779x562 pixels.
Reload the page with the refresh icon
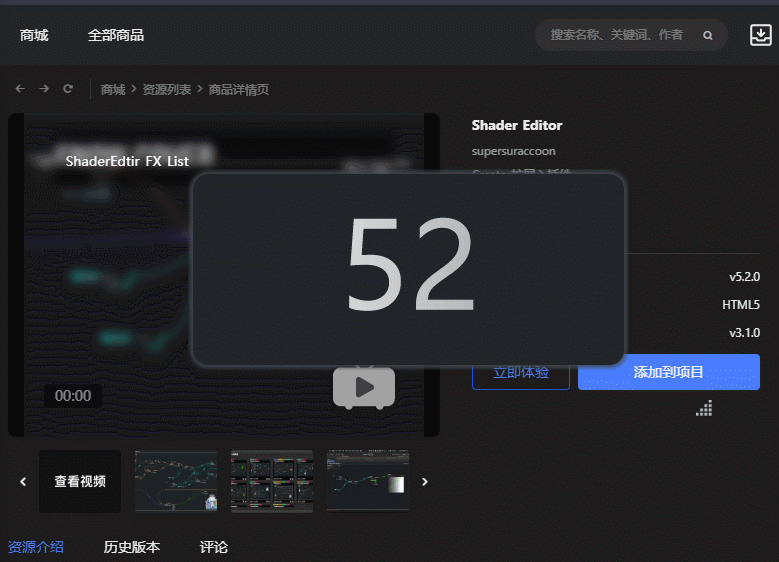pyautogui.click(x=68, y=88)
